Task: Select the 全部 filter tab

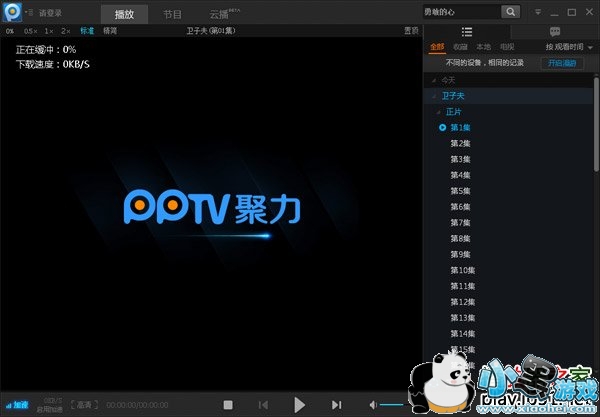Action: (x=437, y=47)
